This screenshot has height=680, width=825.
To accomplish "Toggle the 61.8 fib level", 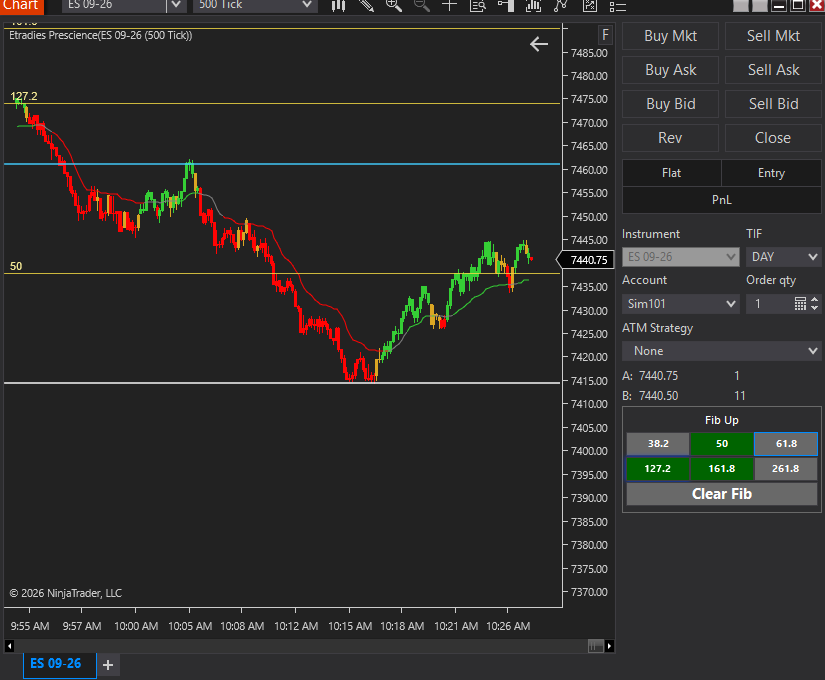I will coord(786,444).
